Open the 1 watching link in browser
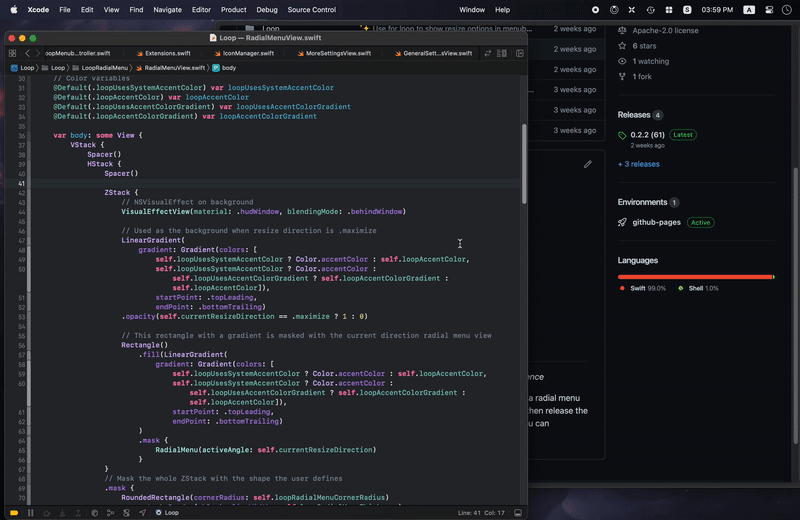This screenshot has width=800, height=520. 643,61
